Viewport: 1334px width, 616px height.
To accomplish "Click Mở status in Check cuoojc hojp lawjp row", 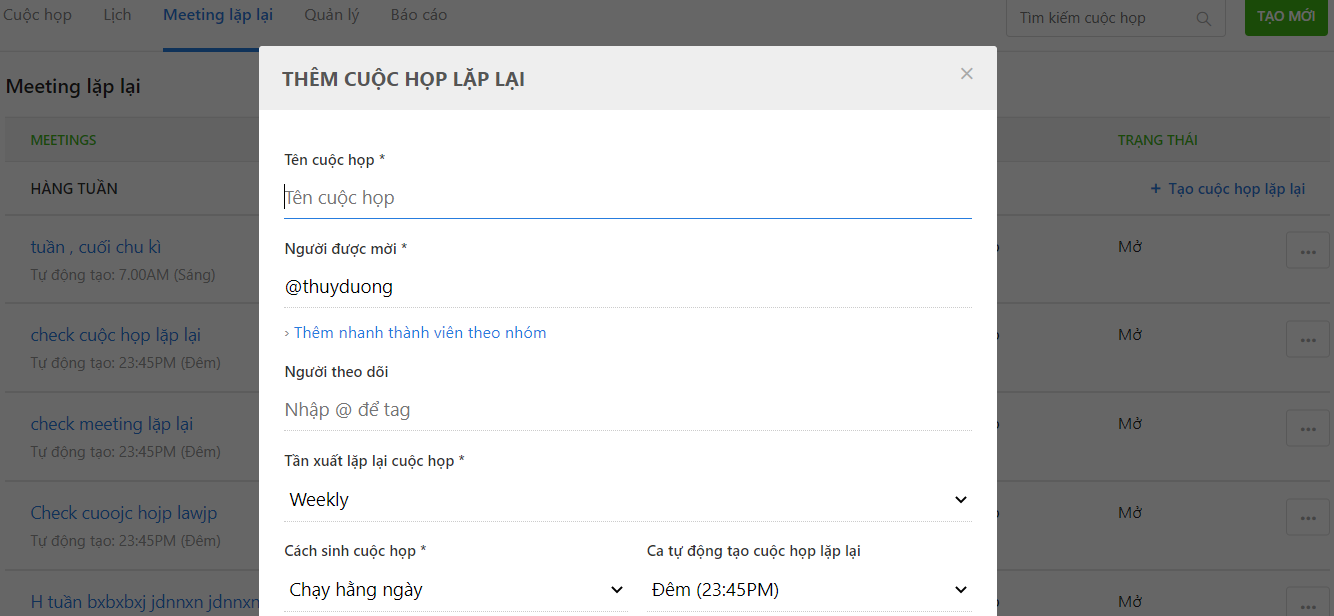I will pyautogui.click(x=1130, y=513).
